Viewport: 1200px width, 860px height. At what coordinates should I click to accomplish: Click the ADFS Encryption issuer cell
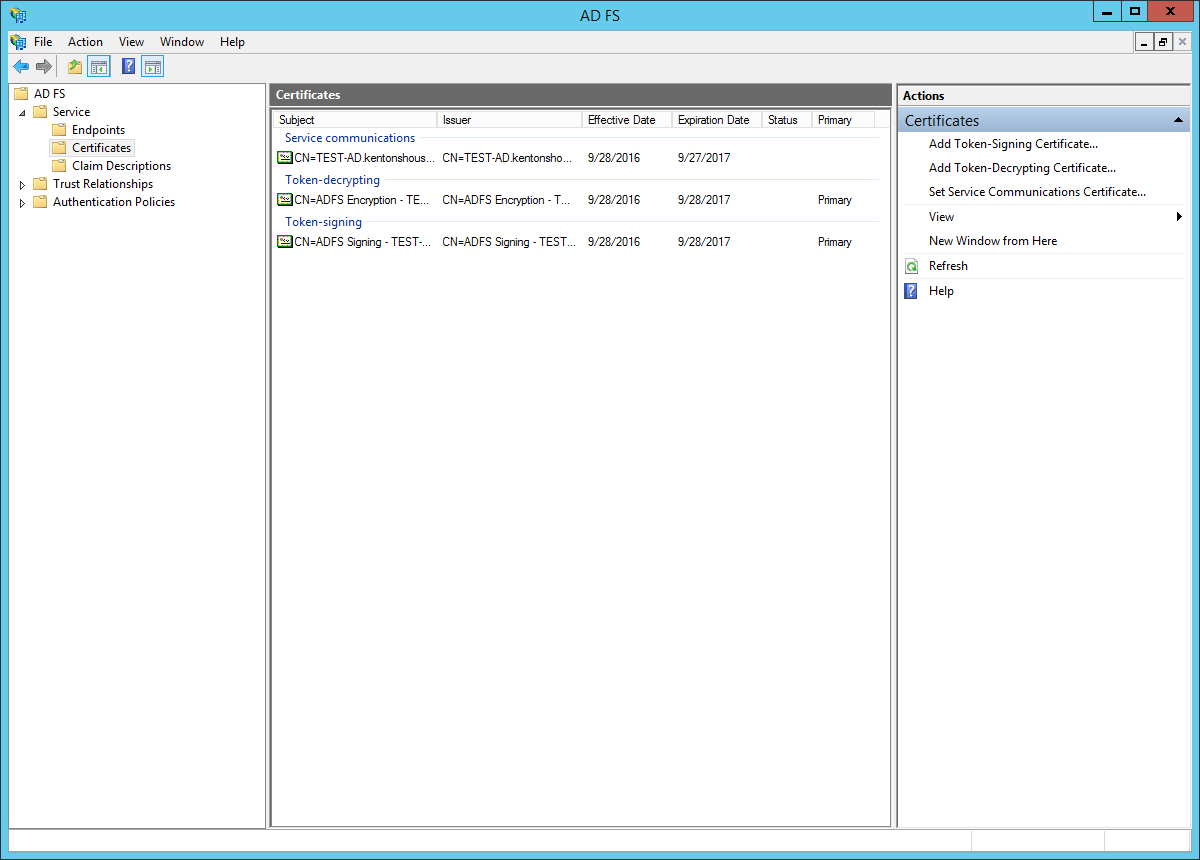(507, 200)
